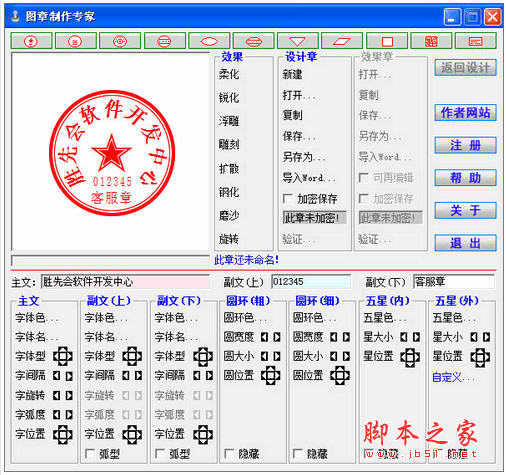506x475 pixels.
Task: Select the round star seal template
Action: (x=31, y=41)
